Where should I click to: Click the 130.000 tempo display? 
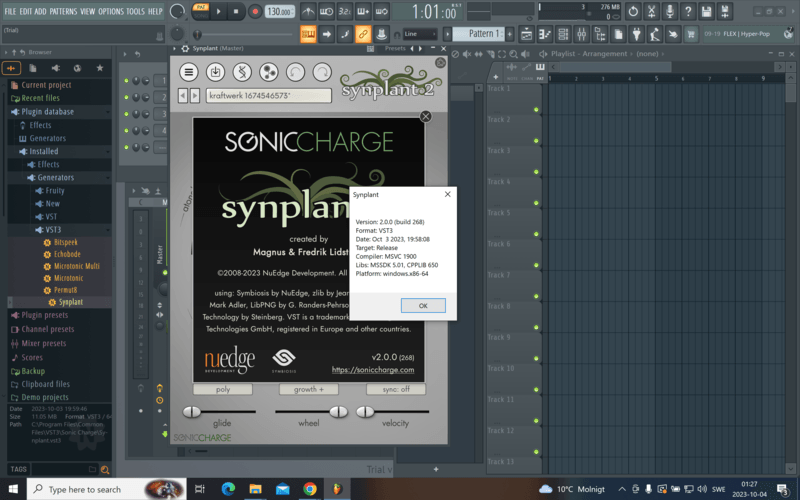pos(280,11)
